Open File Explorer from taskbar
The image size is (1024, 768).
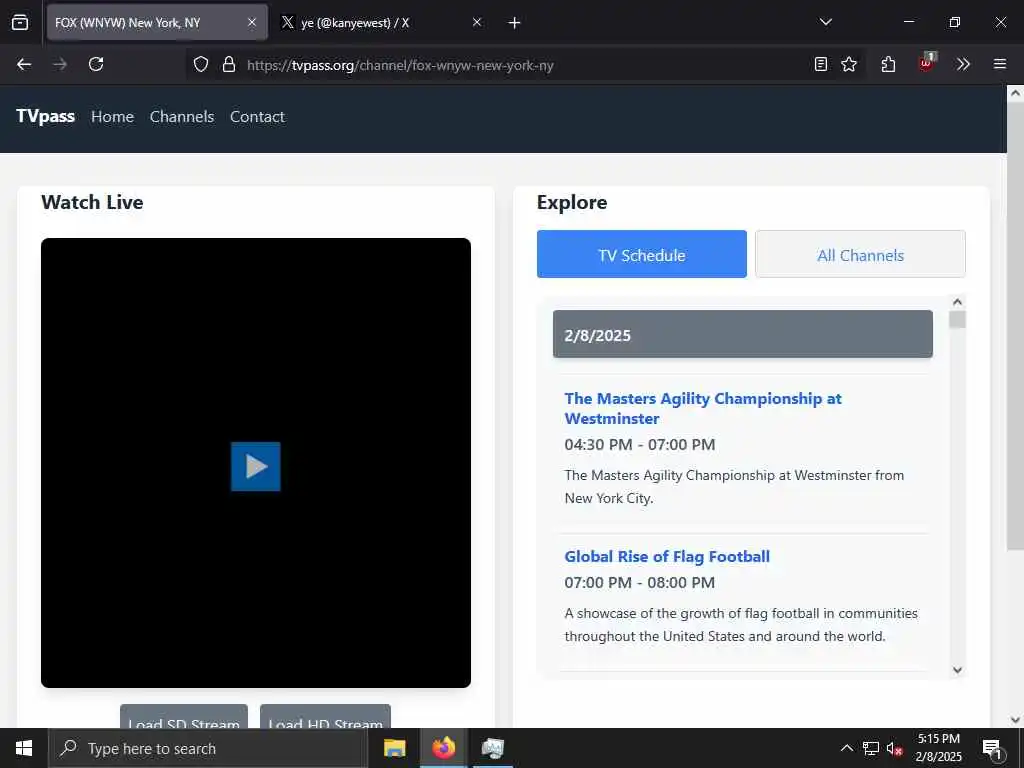click(x=394, y=748)
